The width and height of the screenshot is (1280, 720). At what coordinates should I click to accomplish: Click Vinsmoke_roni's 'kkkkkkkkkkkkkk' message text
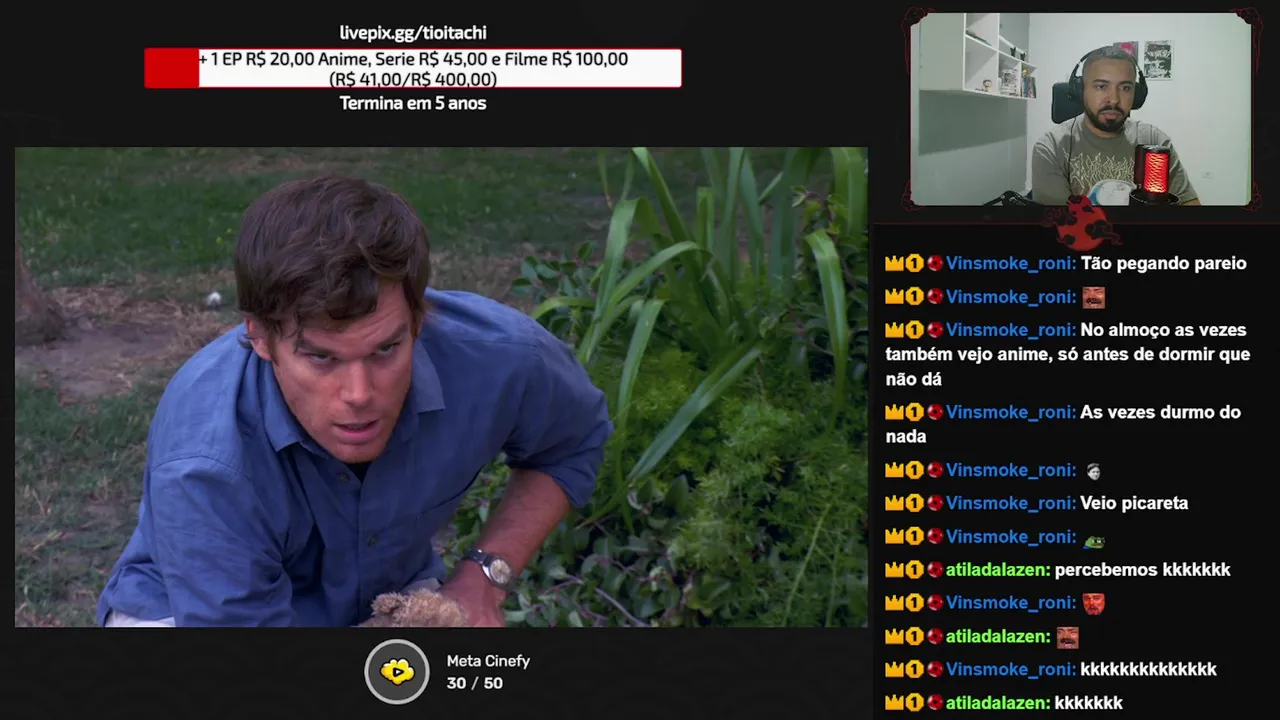coord(1149,670)
